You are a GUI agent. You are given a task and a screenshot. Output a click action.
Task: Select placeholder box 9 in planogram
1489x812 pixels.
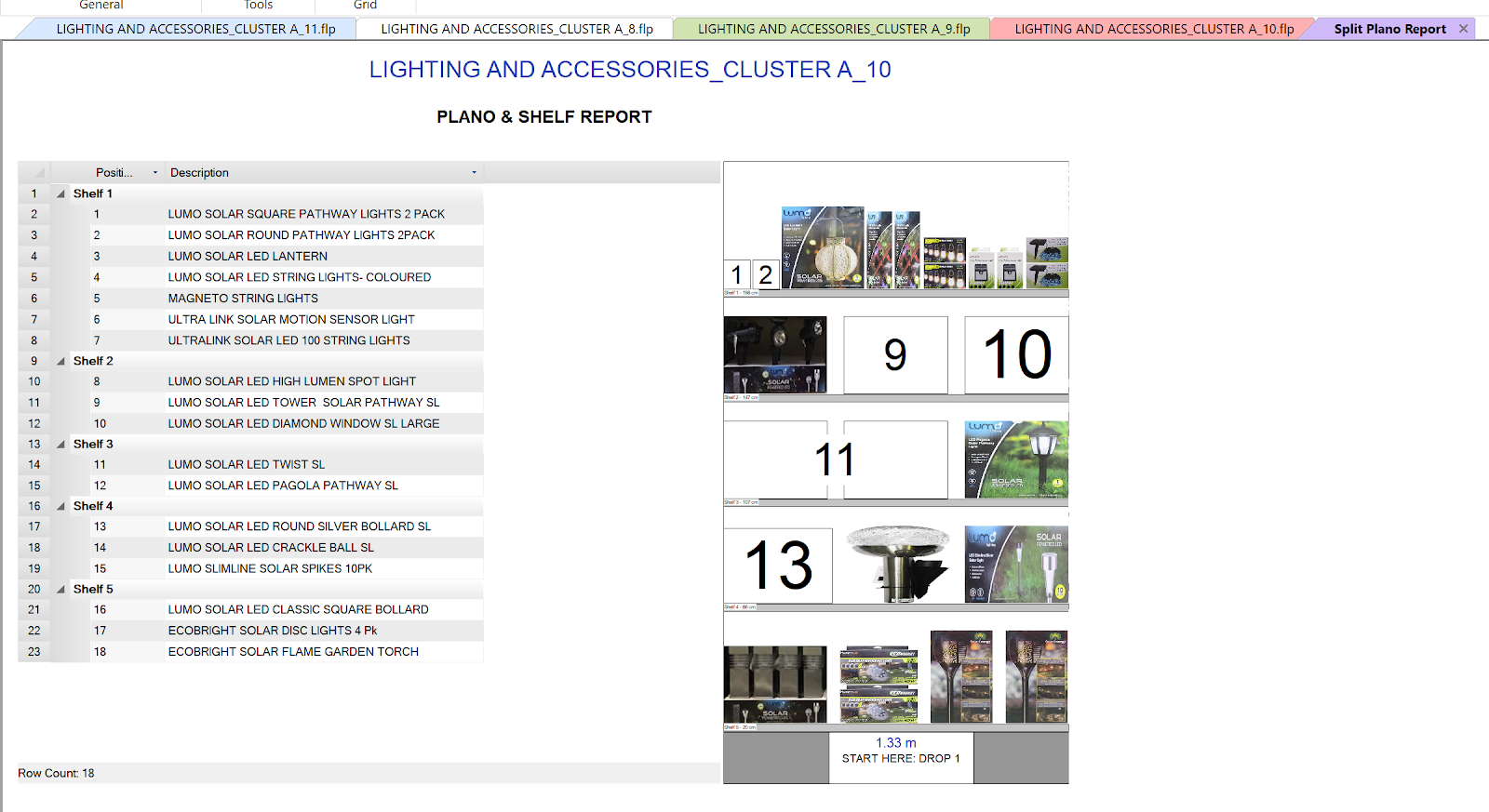(x=895, y=354)
